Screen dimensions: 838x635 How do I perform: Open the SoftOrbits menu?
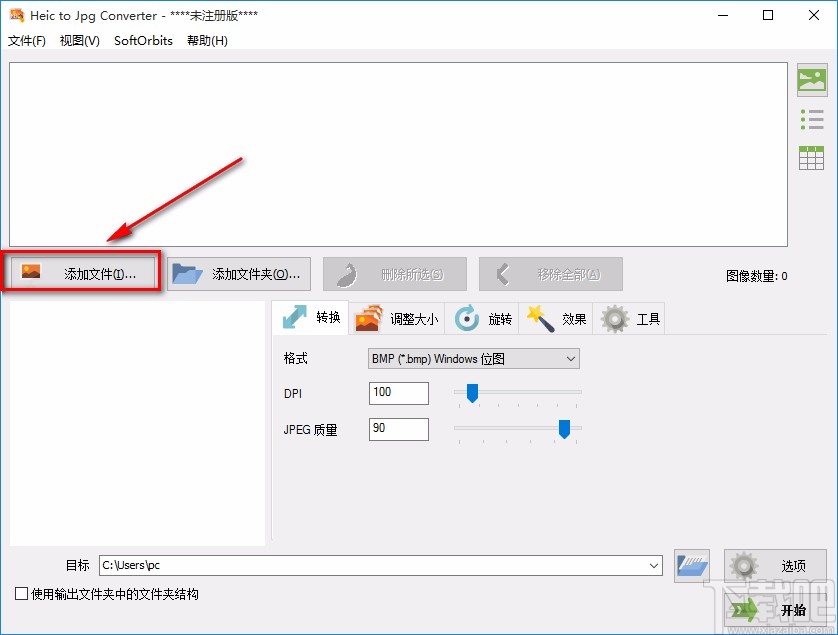pos(142,41)
